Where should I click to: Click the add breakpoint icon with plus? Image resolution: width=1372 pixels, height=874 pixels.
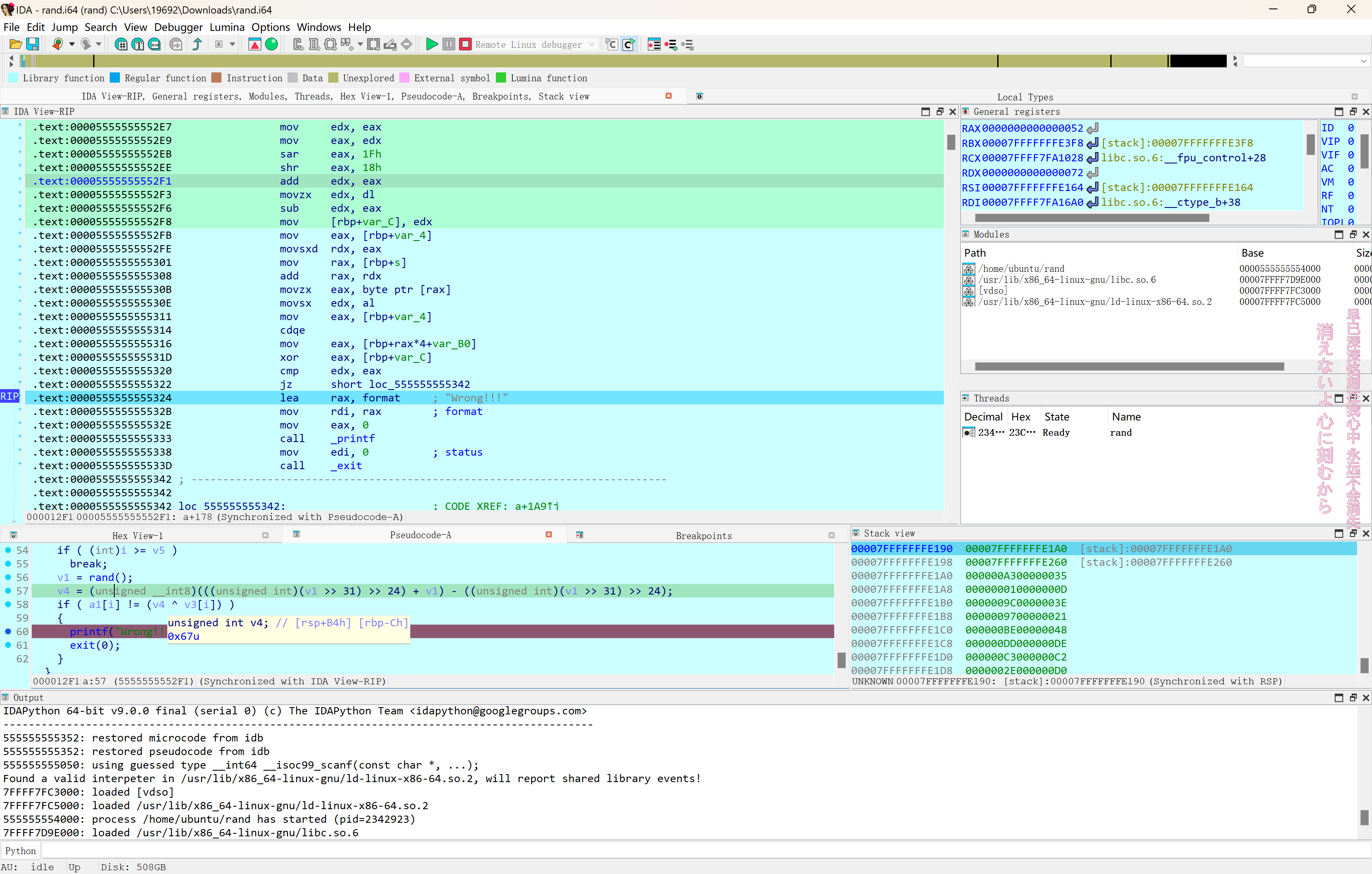click(671, 44)
